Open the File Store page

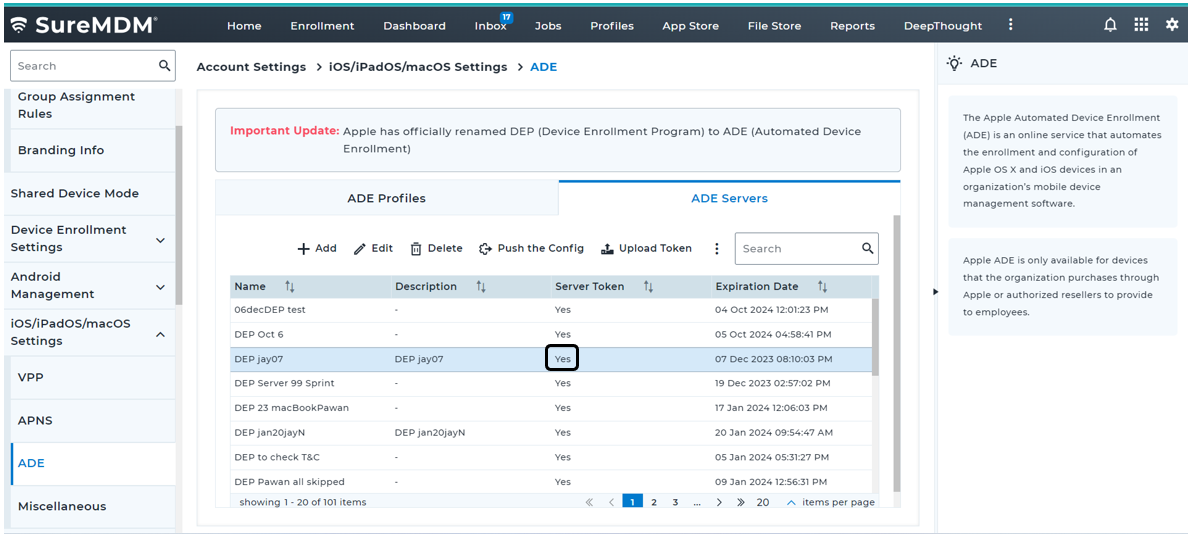774,26
